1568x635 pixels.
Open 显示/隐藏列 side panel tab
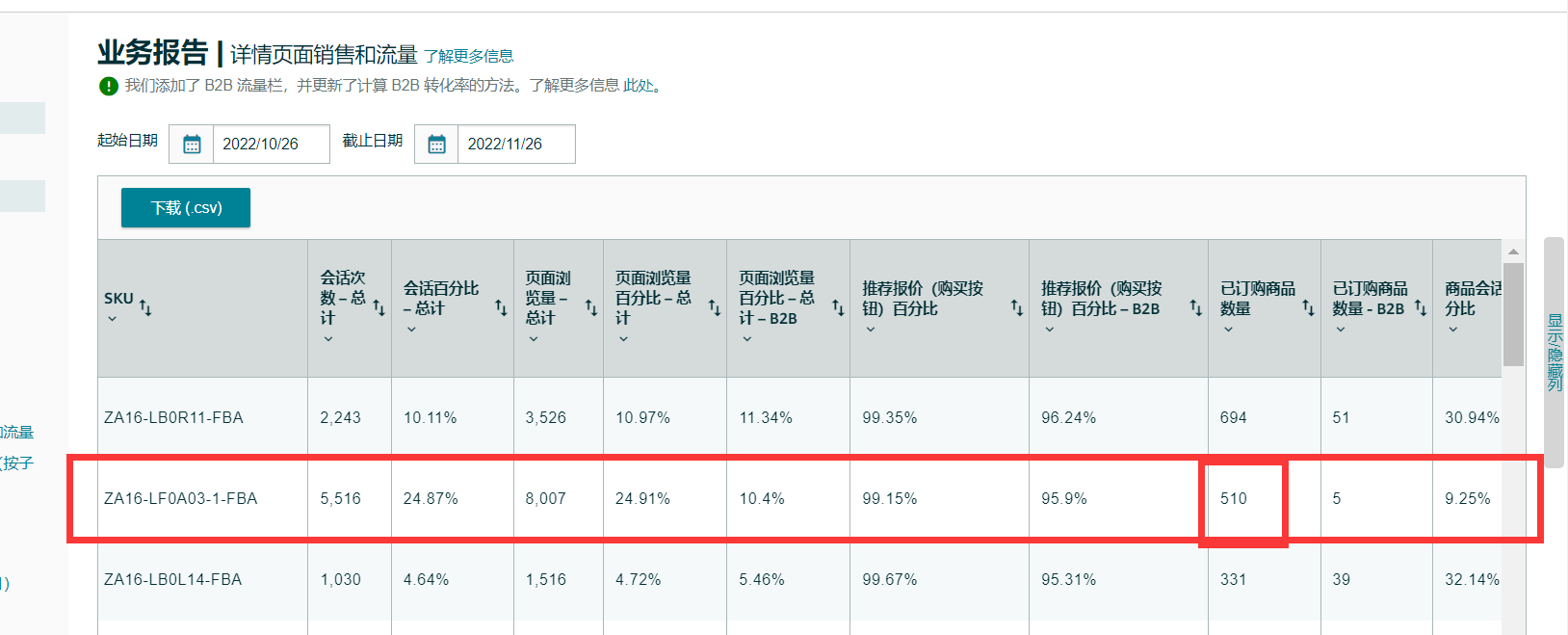1554,352
